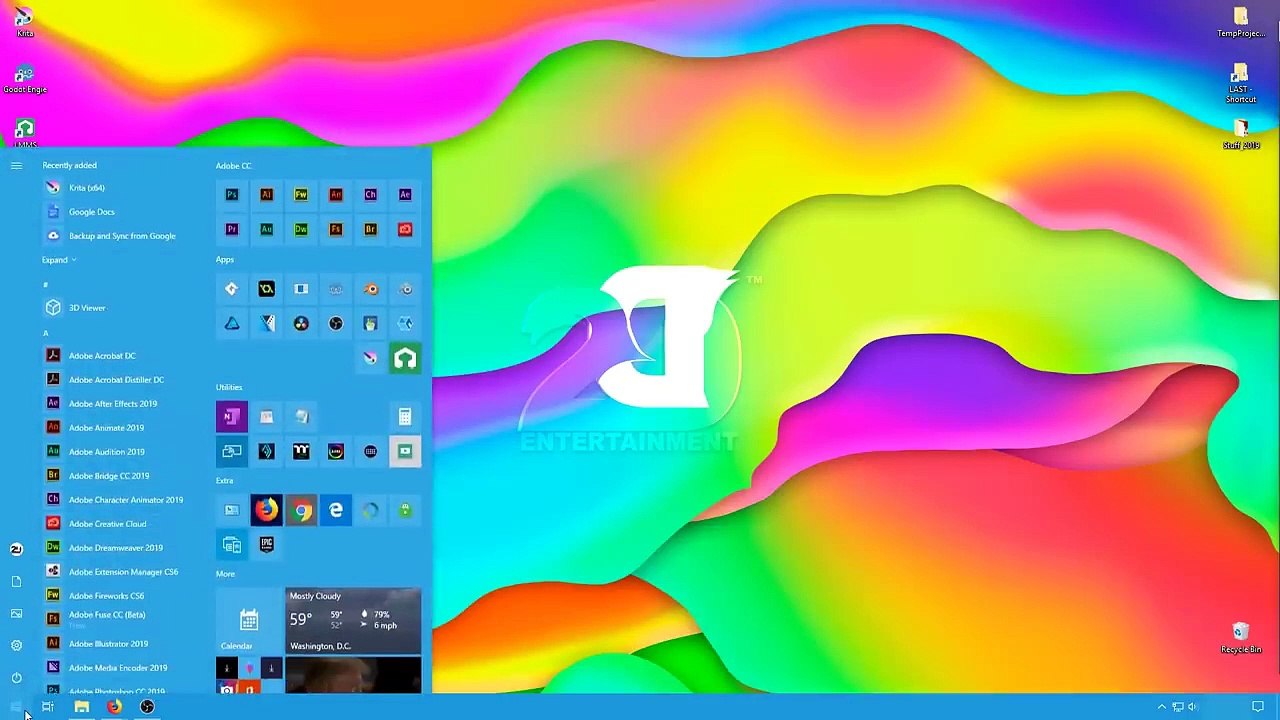Open the '#' alphabet section header
Viewport: 1280px width, 720px height.
(45, 285)
